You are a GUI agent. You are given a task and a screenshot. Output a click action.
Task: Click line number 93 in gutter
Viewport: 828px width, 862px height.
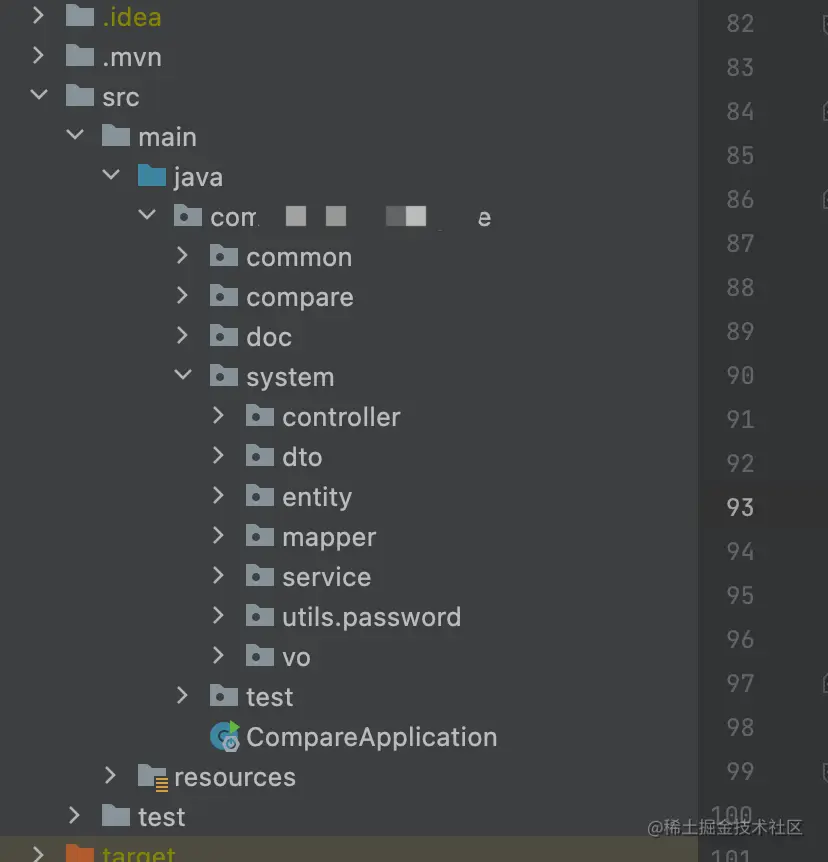pos(740,507)
